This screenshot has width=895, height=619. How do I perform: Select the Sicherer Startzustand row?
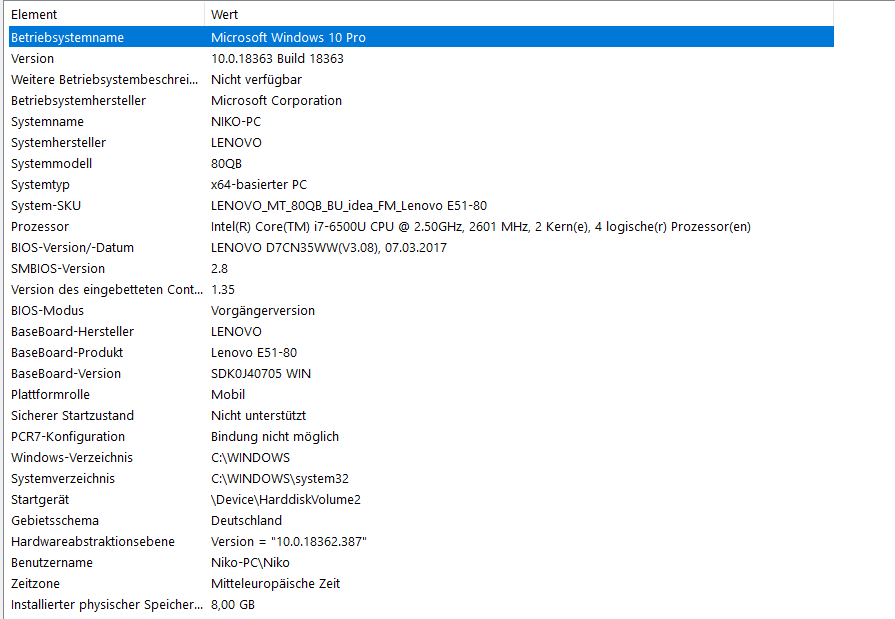pyautogui.click(x=421, y=416)
